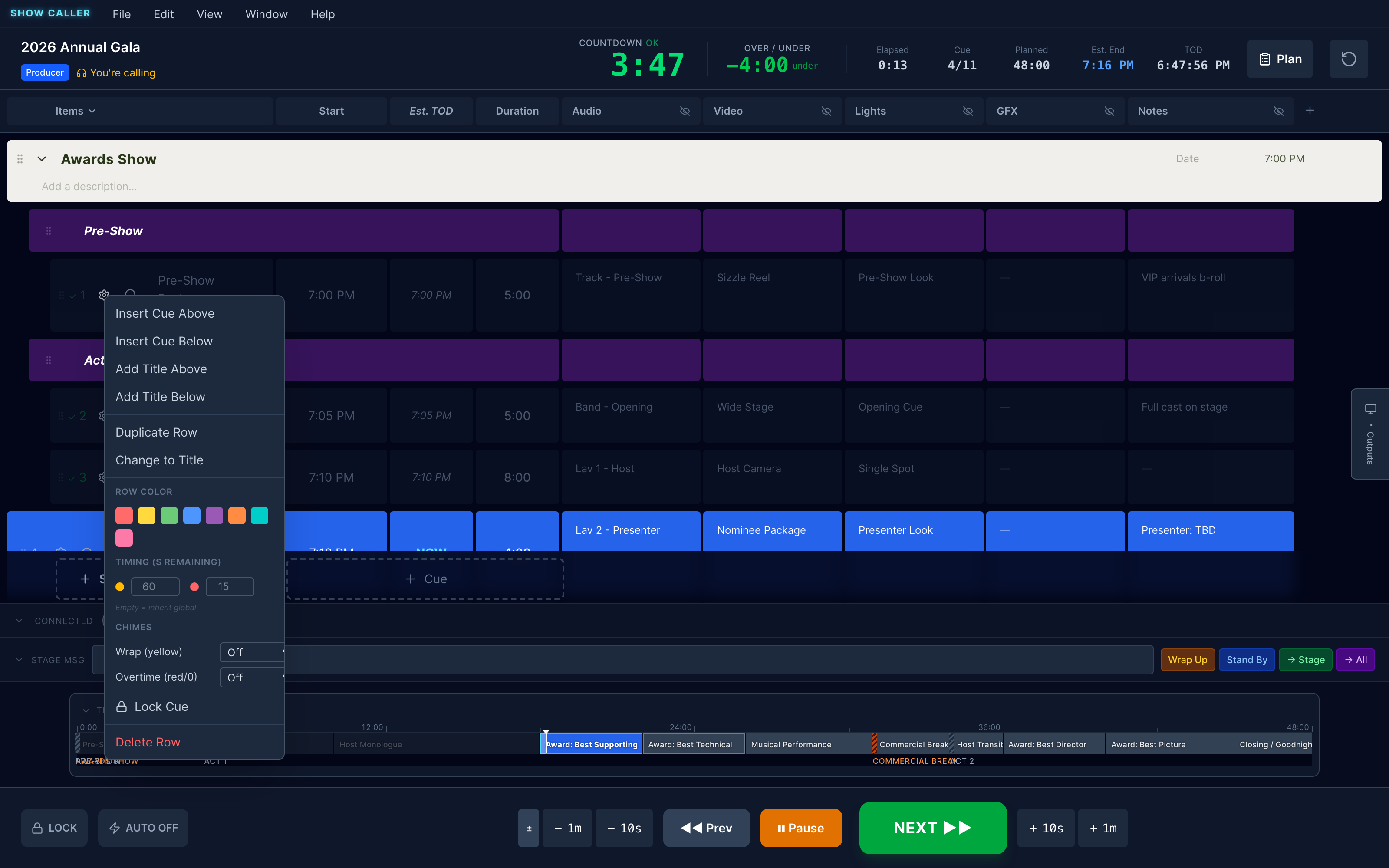
Task: Grab the Awards Show drag handle
Action: (x=20, y=159)
